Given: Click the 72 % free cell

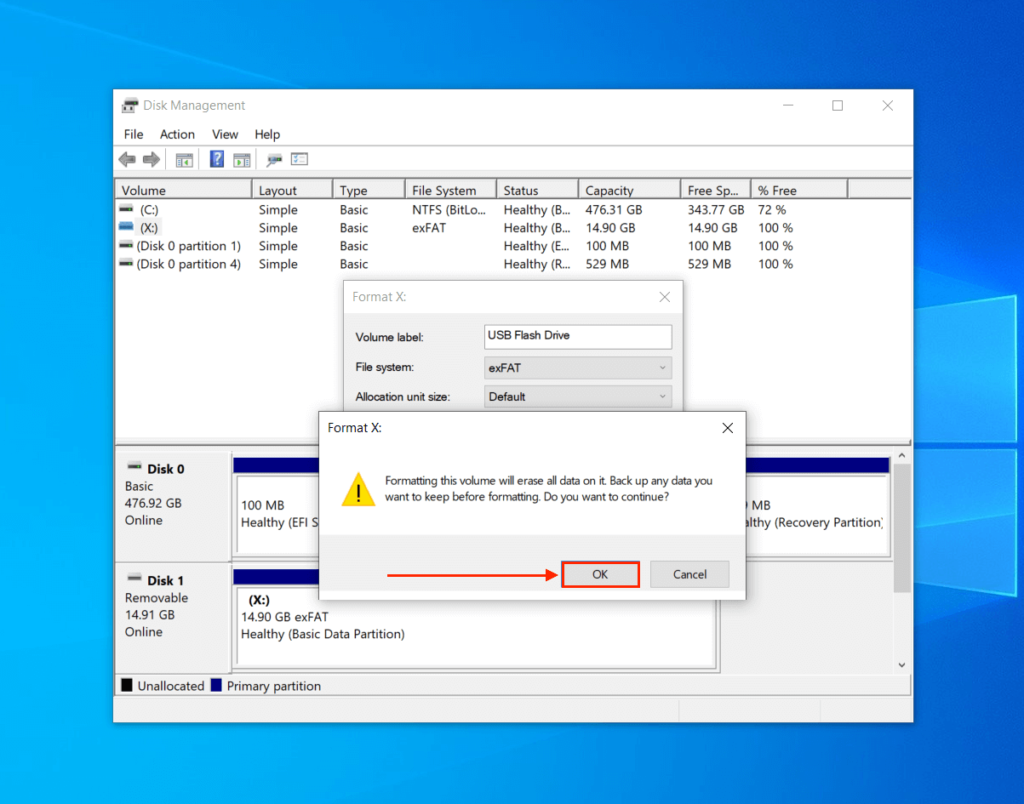Looking at the screenshot, I should [x=772, y=210].
